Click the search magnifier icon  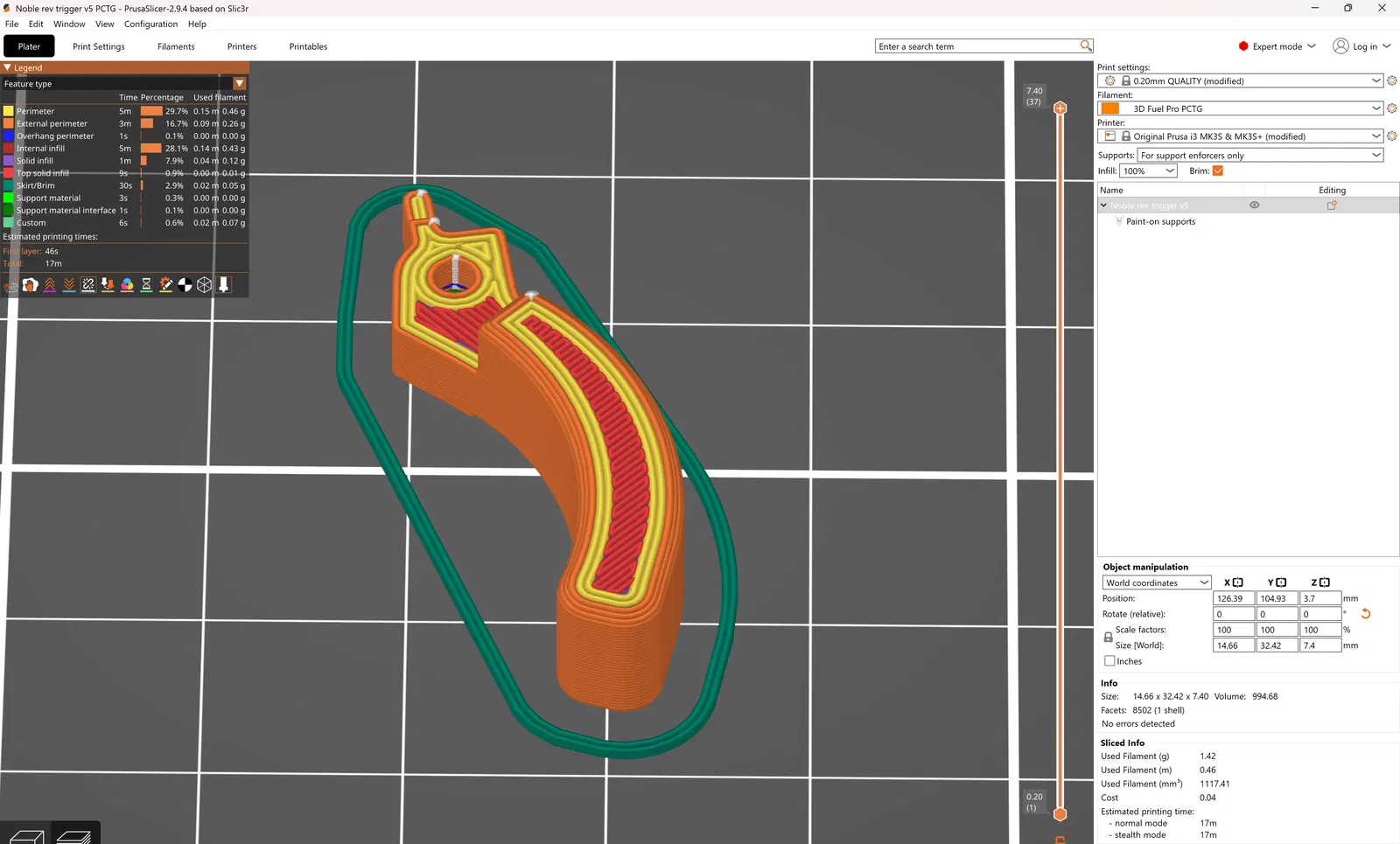coord(1086,45)
